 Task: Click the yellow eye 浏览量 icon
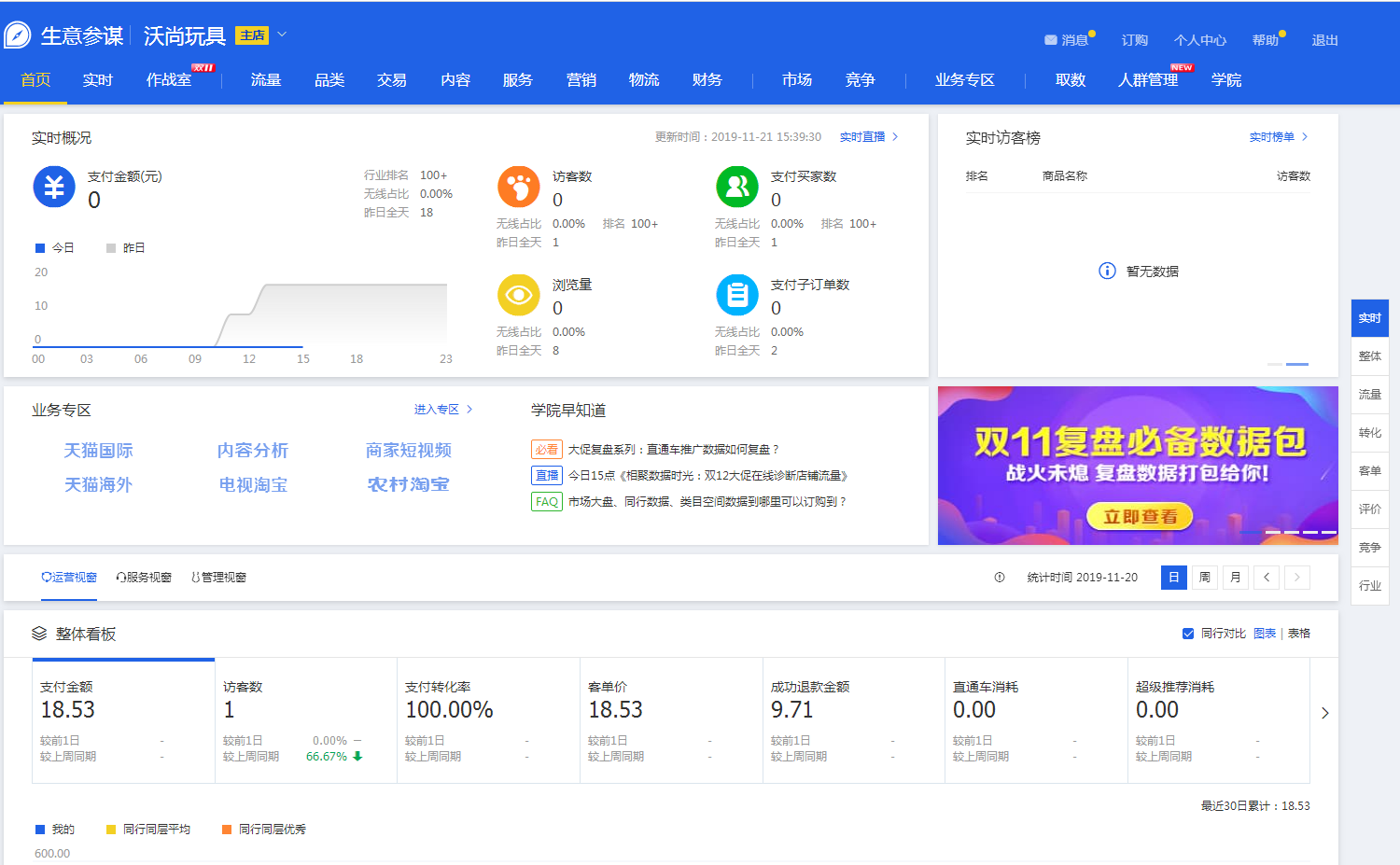(x=519, y=295)
